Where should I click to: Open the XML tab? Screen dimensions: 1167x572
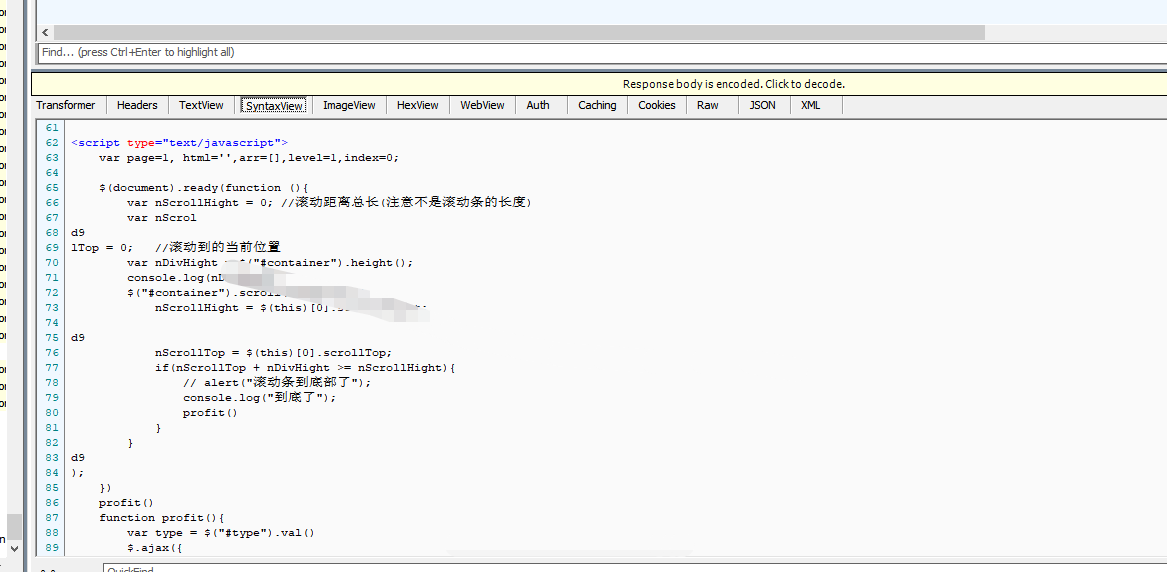coord(810,105)
